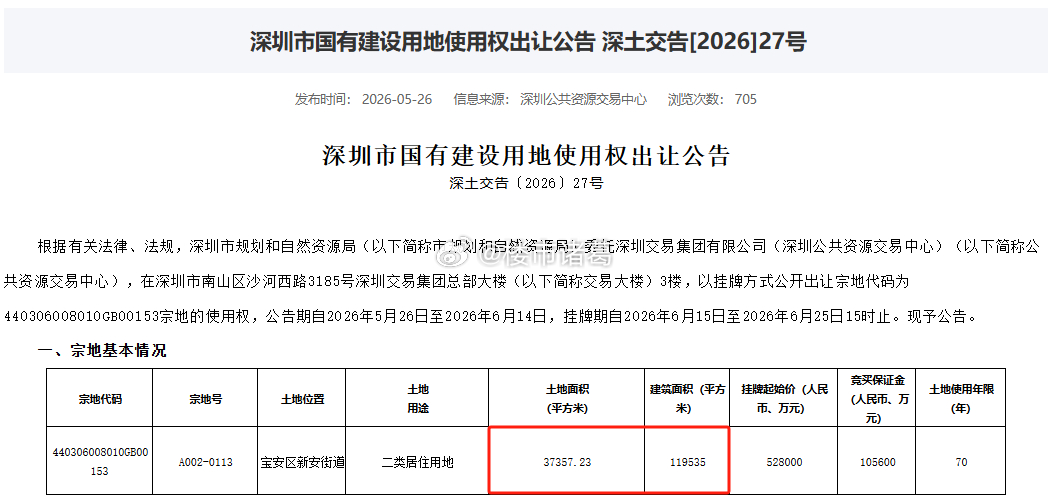Click the land use cell 二类居住用地
1052x504 pixels.
coord(417,462)
